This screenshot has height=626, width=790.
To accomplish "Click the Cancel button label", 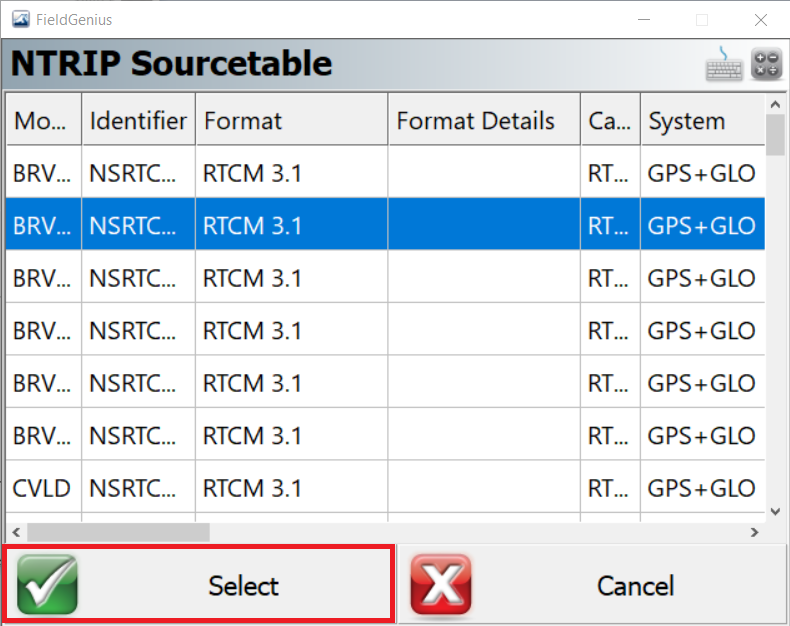I will tap(635, 586).
